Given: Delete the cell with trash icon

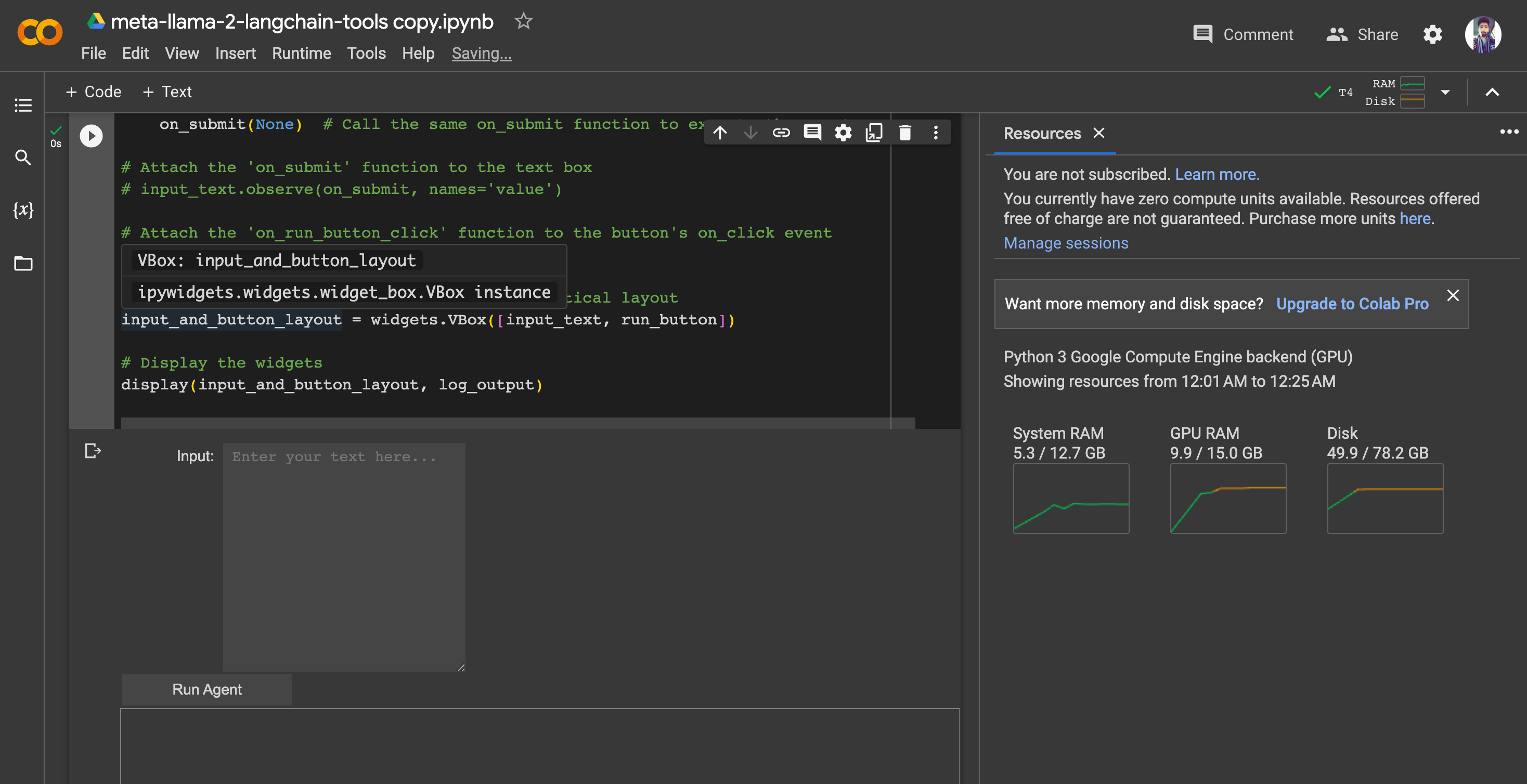Looking at the screenshot, I should tap(904, 133).
